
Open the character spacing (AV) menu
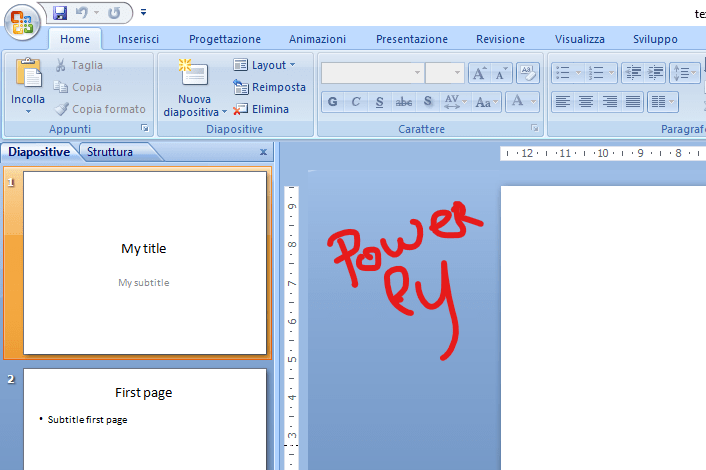coord(455,102)
